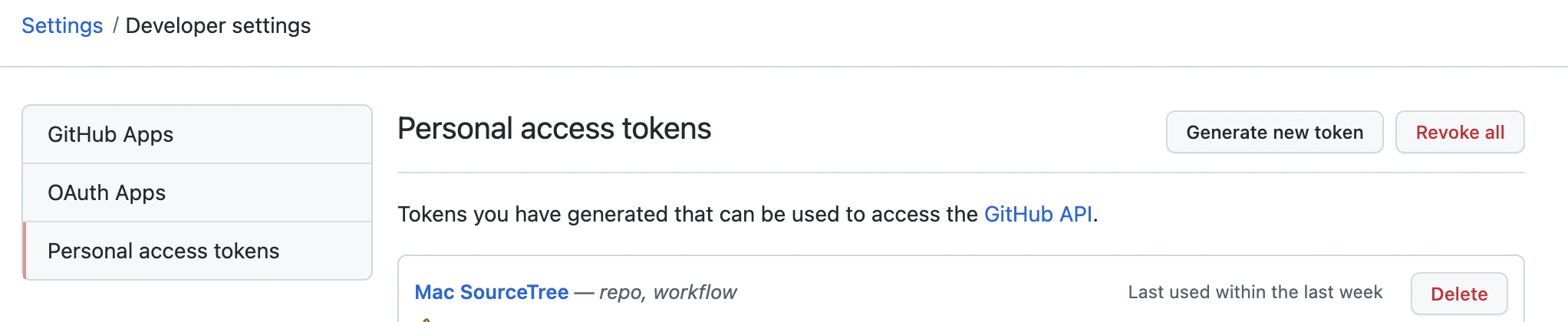Click the slash separator in the breadcrumb
Screen dimensions: 1568x322
pos(115,26)
